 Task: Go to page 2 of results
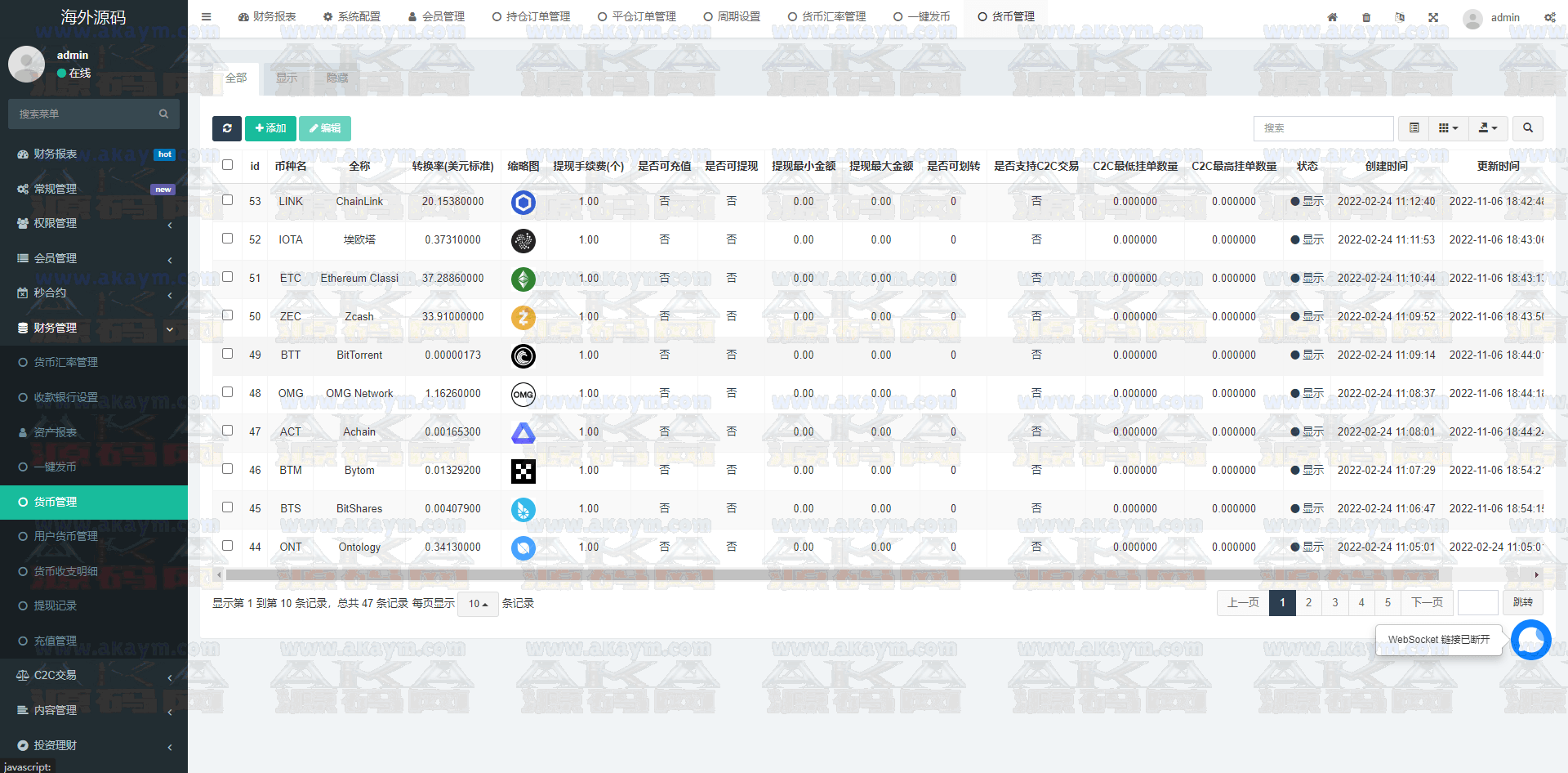click(x=1308, y=603)
